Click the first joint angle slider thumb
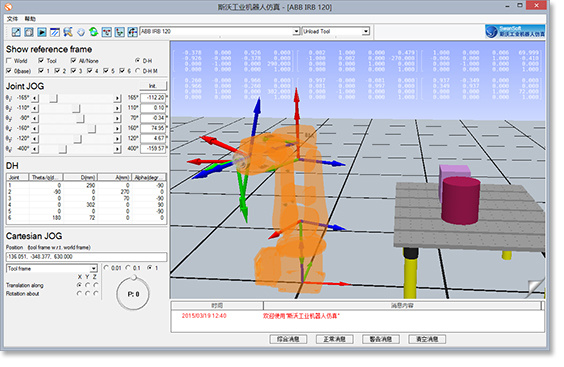Viewport: 564px width, 367px height. tap(54, 98)
